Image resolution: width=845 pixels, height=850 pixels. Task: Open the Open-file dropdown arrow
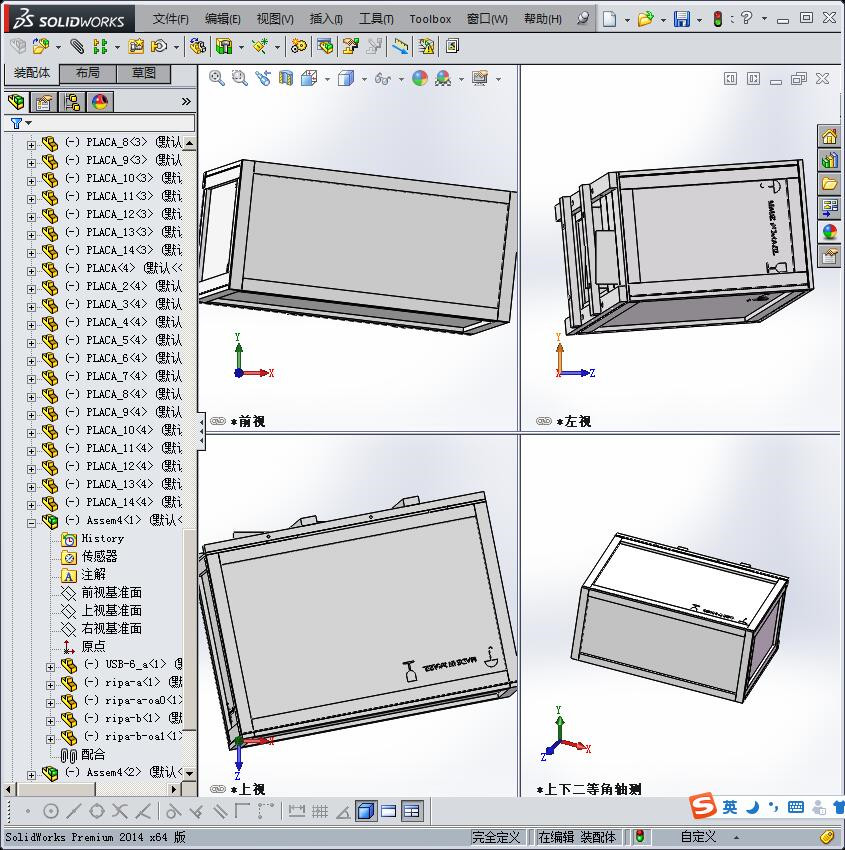point(663,20)
